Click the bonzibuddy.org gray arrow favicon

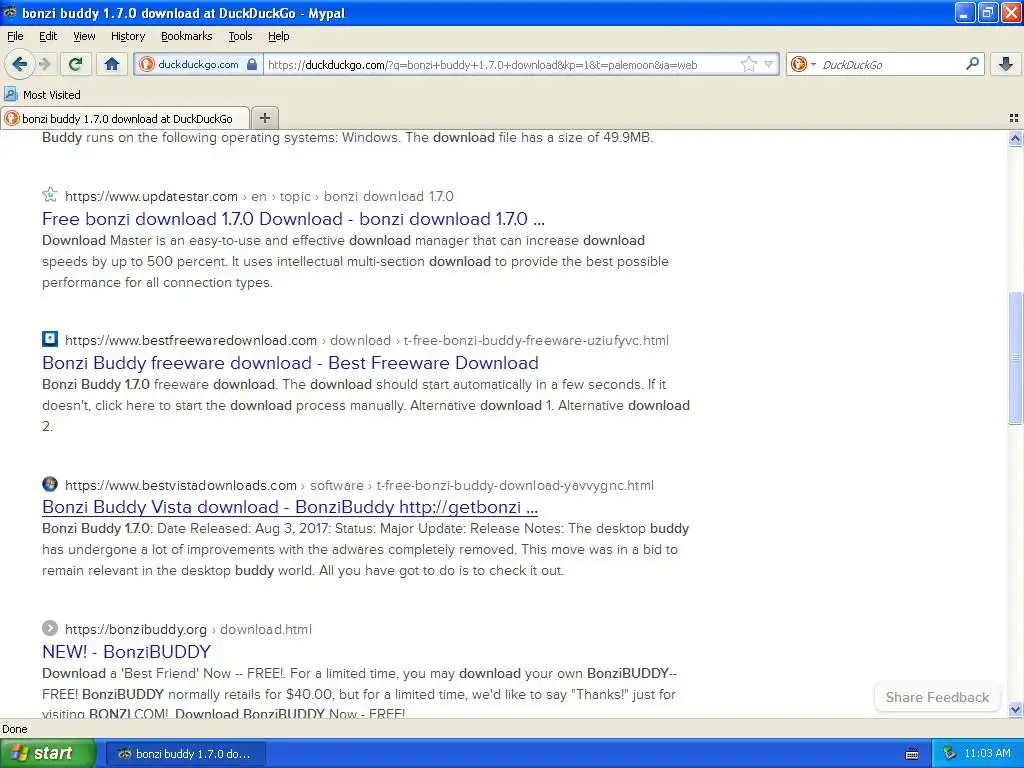click(x=50, y=628)
